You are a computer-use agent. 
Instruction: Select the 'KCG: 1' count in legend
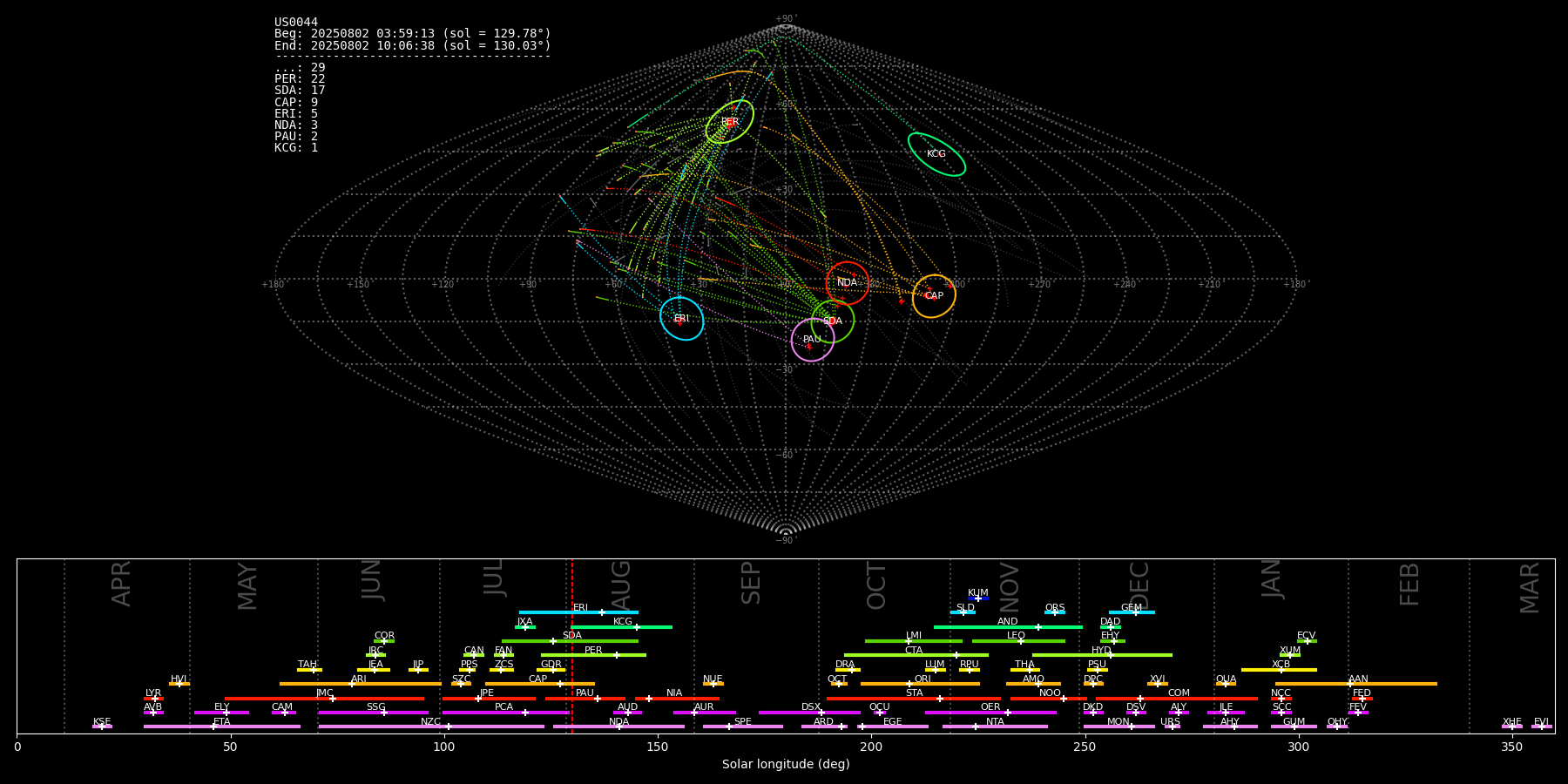coord(296,147)
